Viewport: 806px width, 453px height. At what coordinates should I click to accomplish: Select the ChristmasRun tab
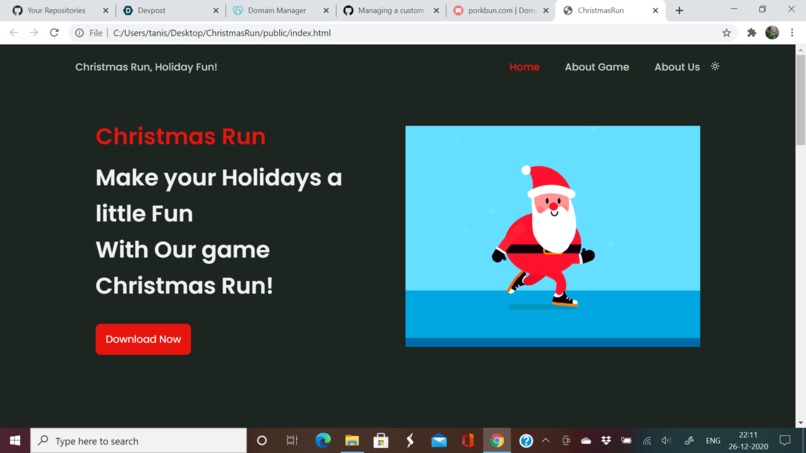click(x=600, y=10)
